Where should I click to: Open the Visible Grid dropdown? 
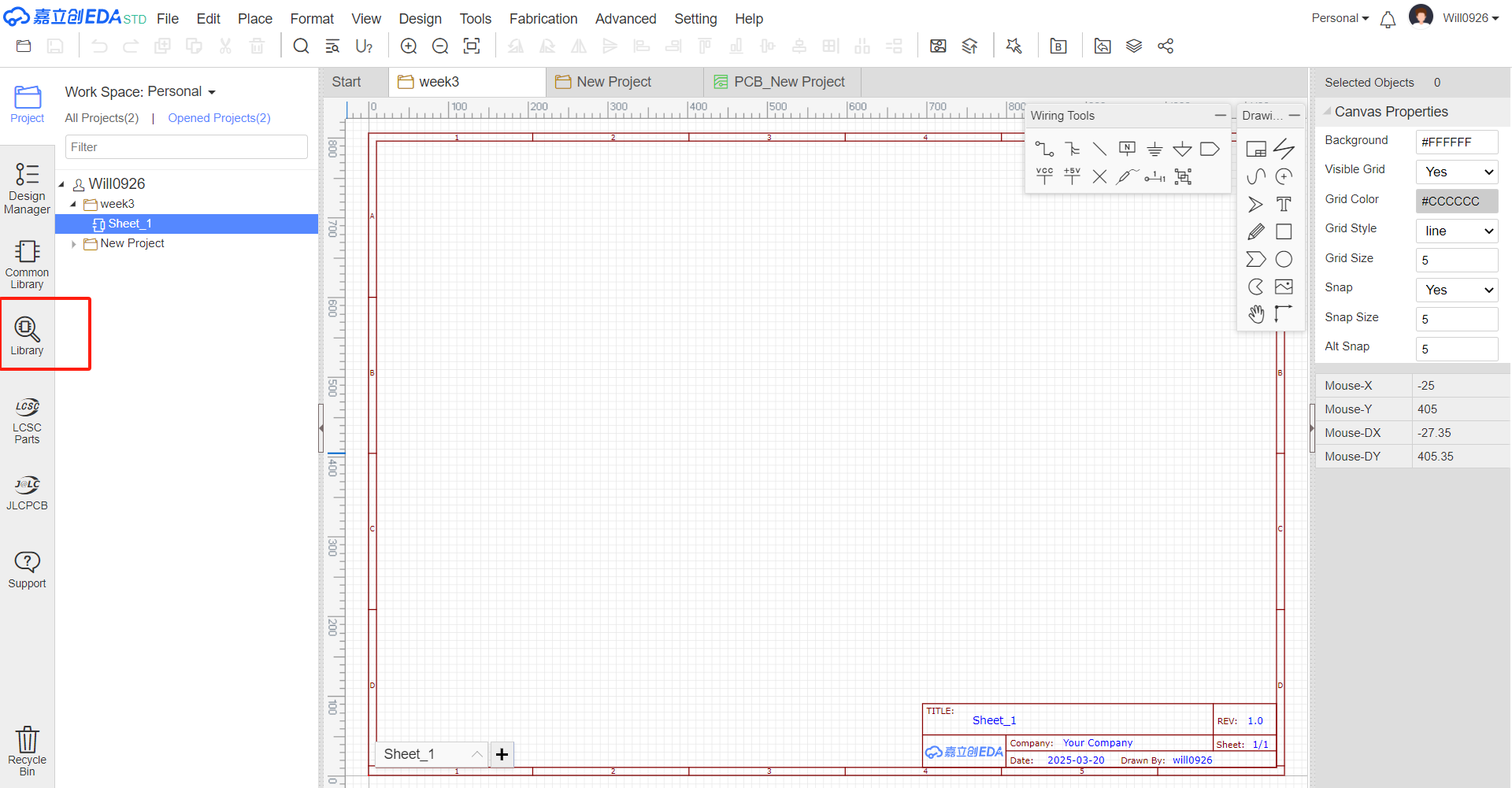click(x=1457, y=172)
